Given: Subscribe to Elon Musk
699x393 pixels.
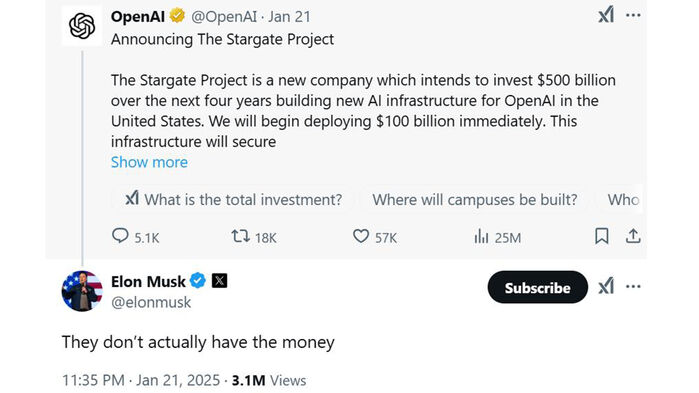Looking at the screenshot, I should click(x=538, y=287).
